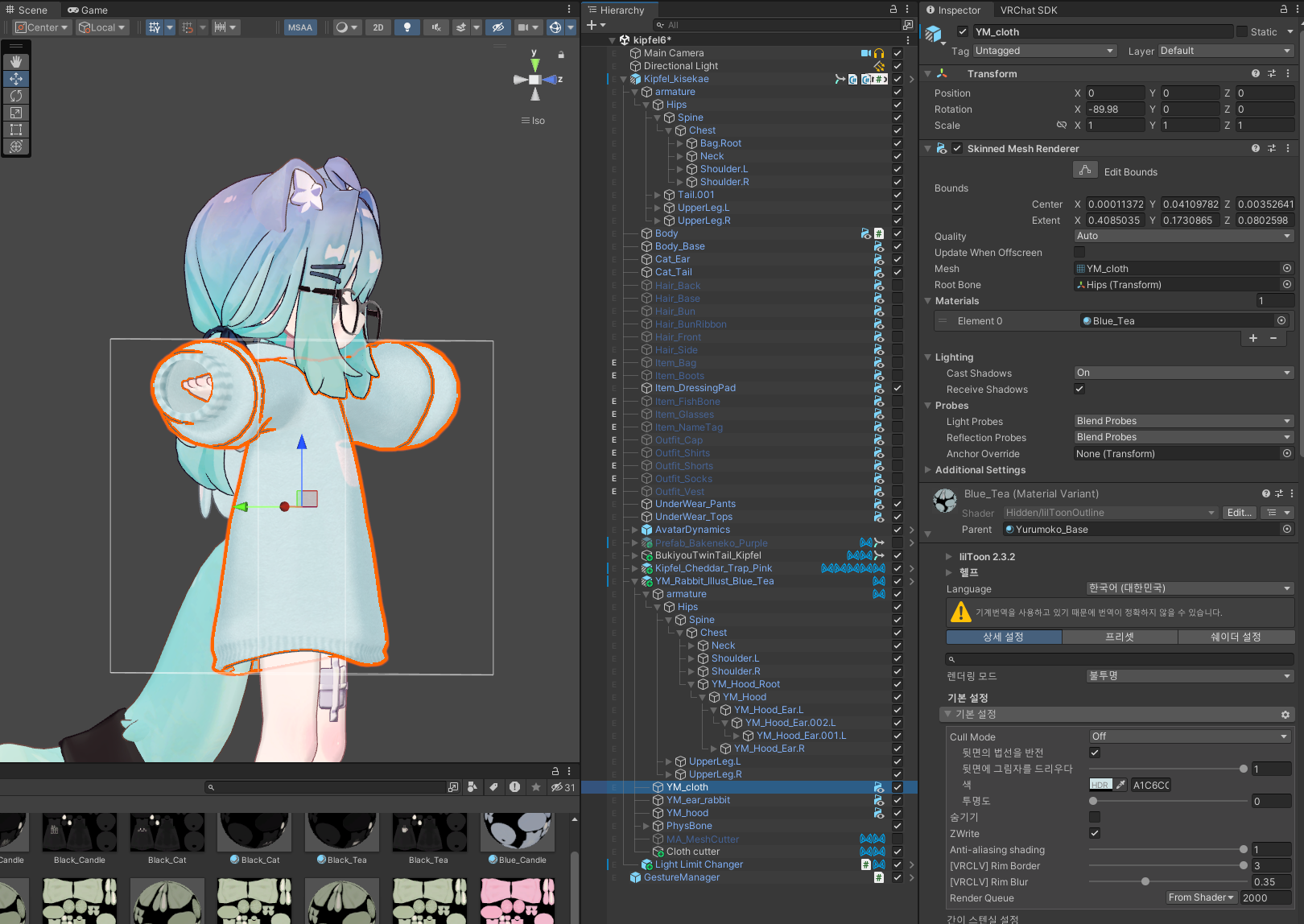Add a material slot with plus

(x=1253, y=338)
